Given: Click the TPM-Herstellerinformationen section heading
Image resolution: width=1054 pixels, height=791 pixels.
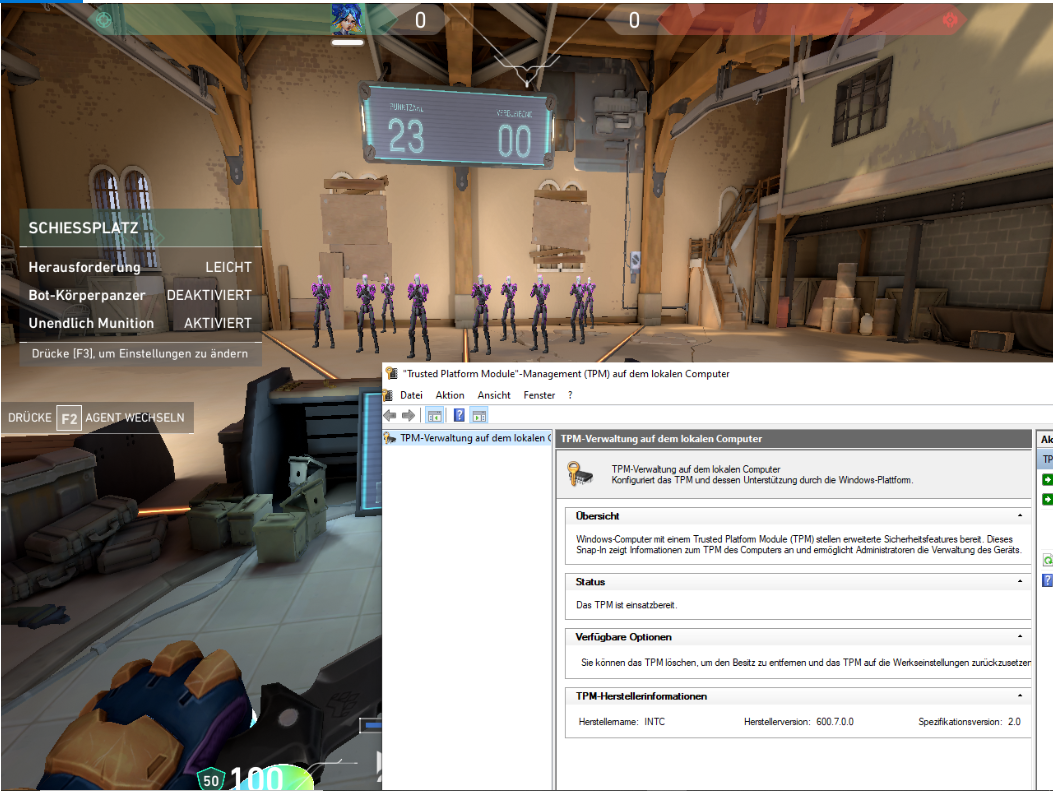Looking at the screenshot, I should 641,696.
